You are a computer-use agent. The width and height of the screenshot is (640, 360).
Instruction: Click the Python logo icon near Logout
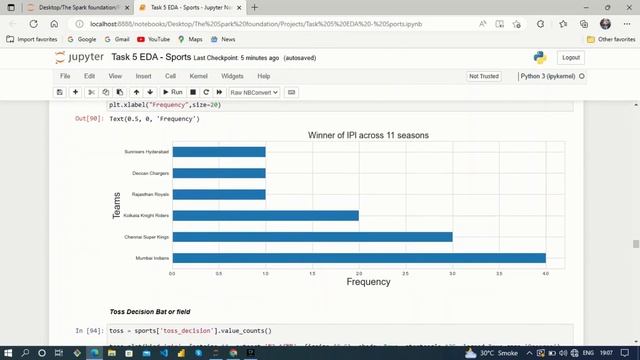(540, 58)
